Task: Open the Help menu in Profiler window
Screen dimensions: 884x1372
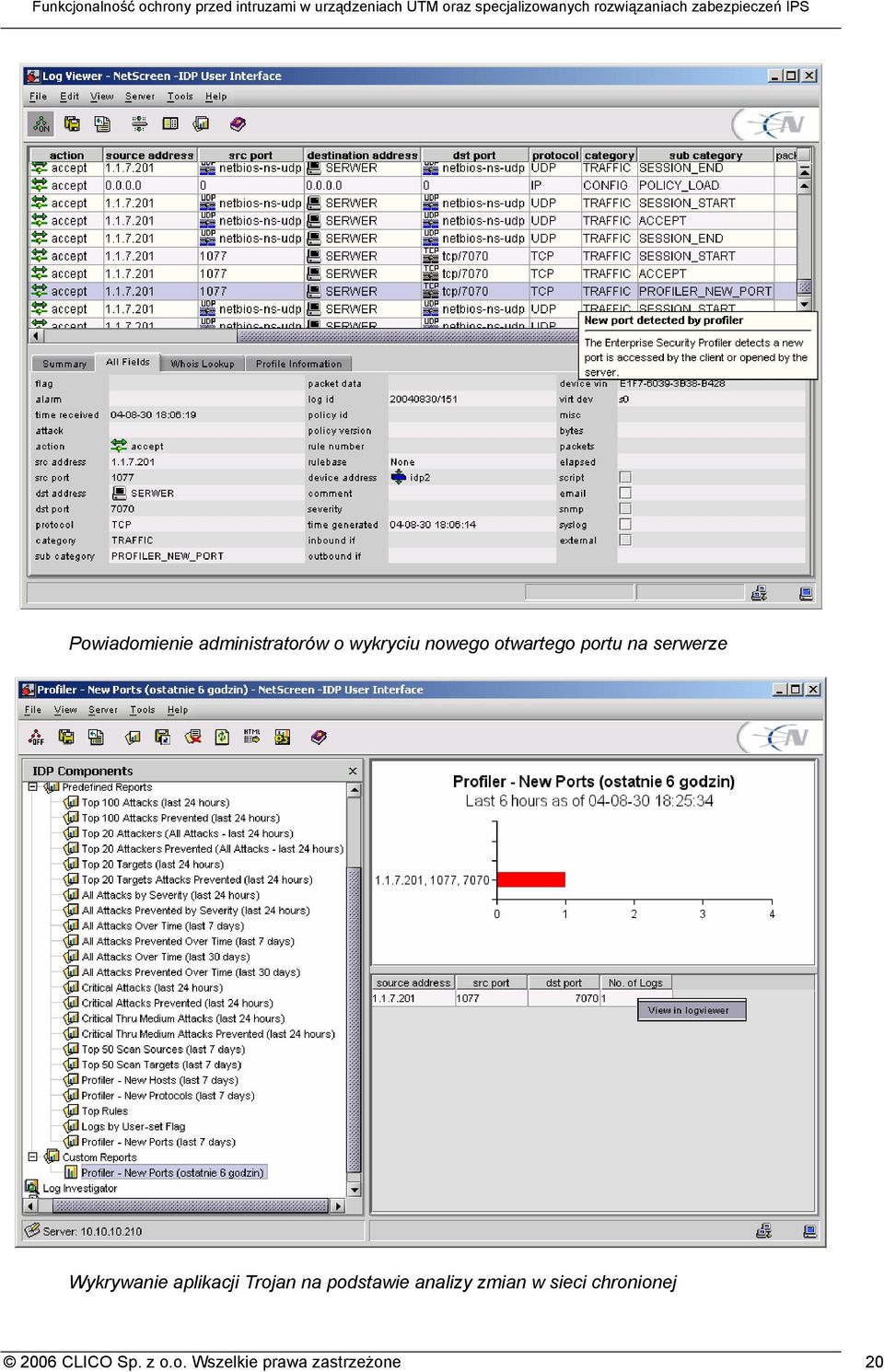Action: tap(177, 710)
